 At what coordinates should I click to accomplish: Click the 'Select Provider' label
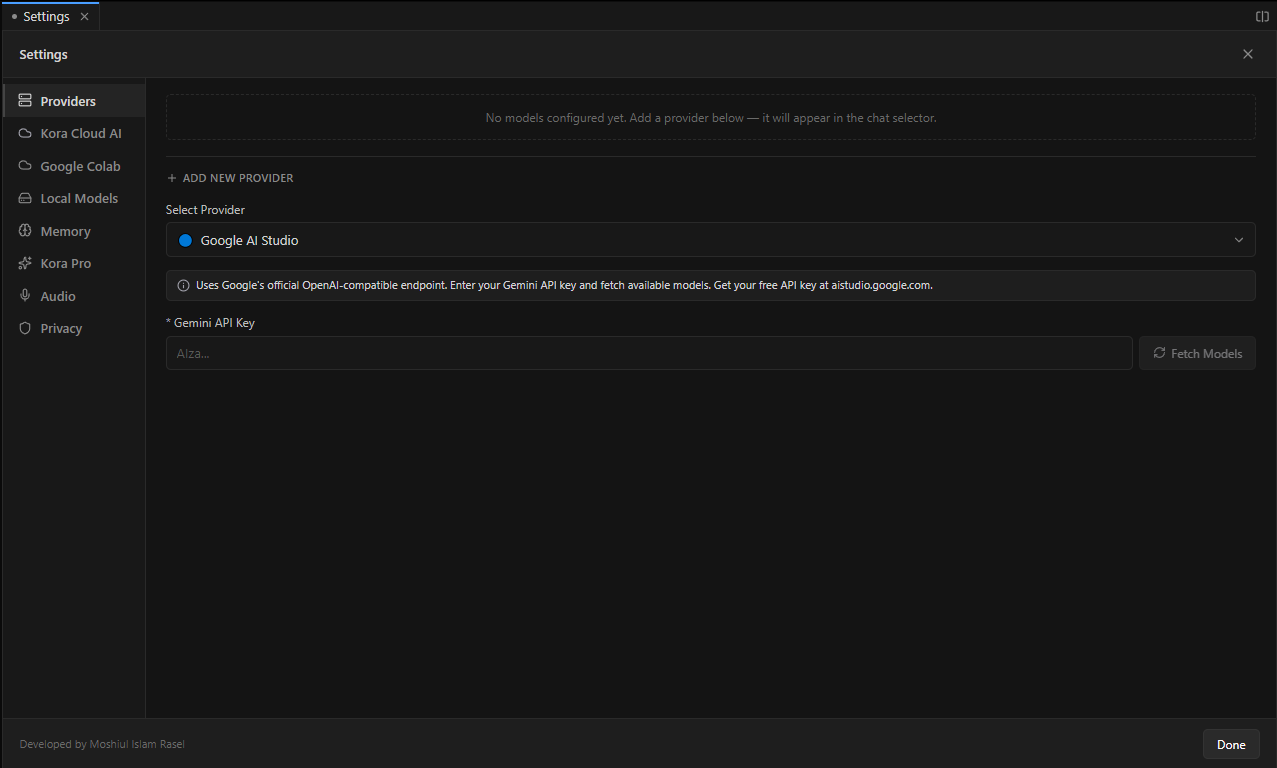205,210
